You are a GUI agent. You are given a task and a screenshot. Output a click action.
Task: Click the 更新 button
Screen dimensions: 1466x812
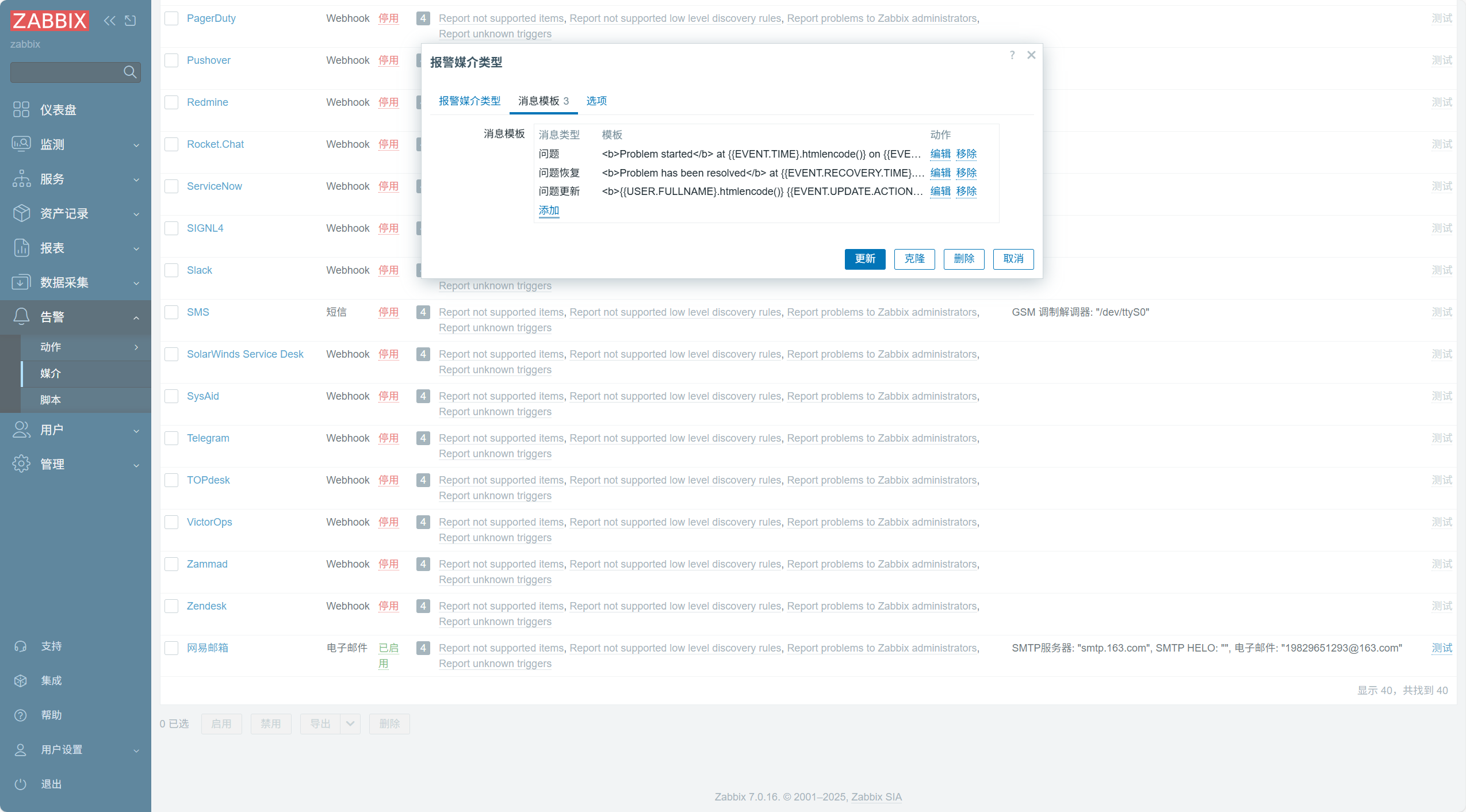coord(865,259)
